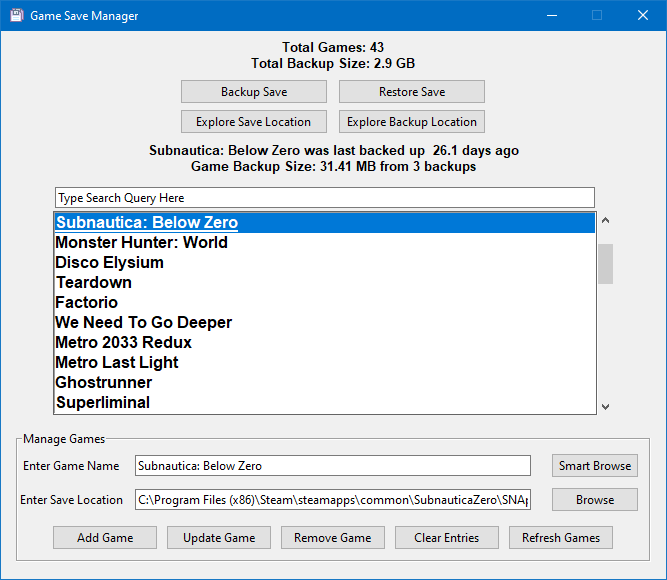Select Subnautica: Below Zero in the list

point(325,223)
